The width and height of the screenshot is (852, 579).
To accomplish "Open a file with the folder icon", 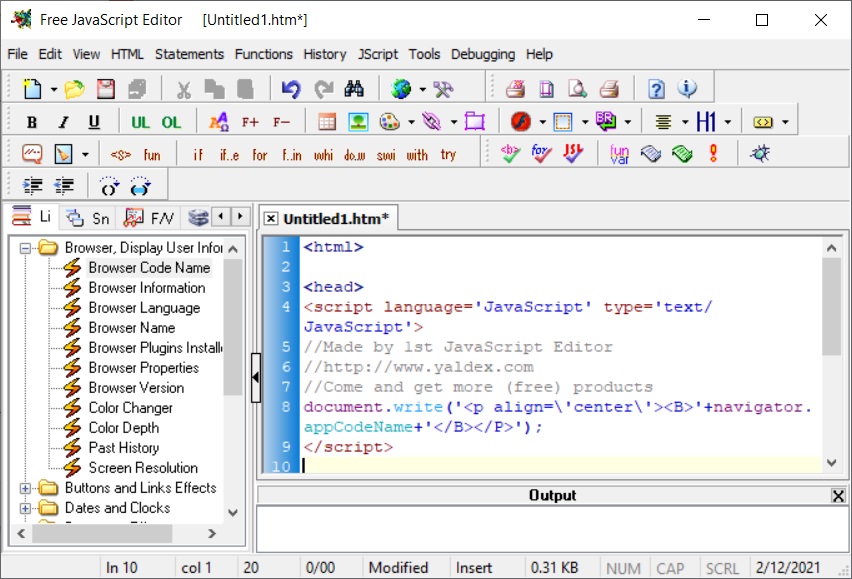I will 74,89.
